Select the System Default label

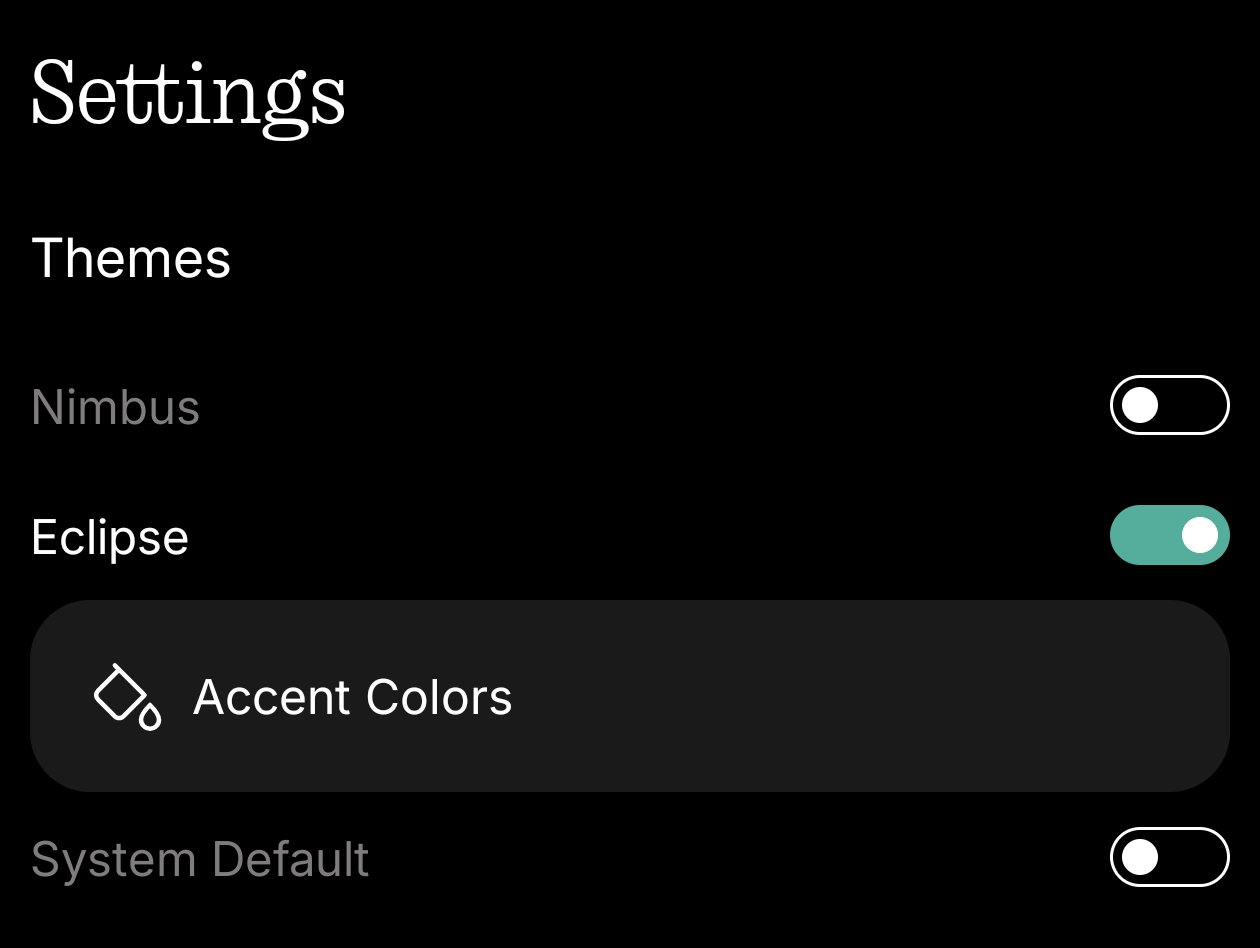pyautogui.click(x=200, y=860)
